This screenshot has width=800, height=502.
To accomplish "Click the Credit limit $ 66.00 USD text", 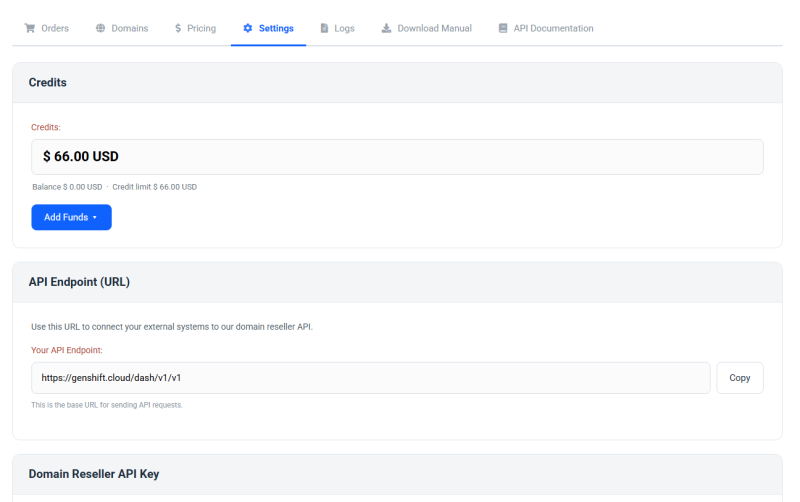I will point(155,187).
